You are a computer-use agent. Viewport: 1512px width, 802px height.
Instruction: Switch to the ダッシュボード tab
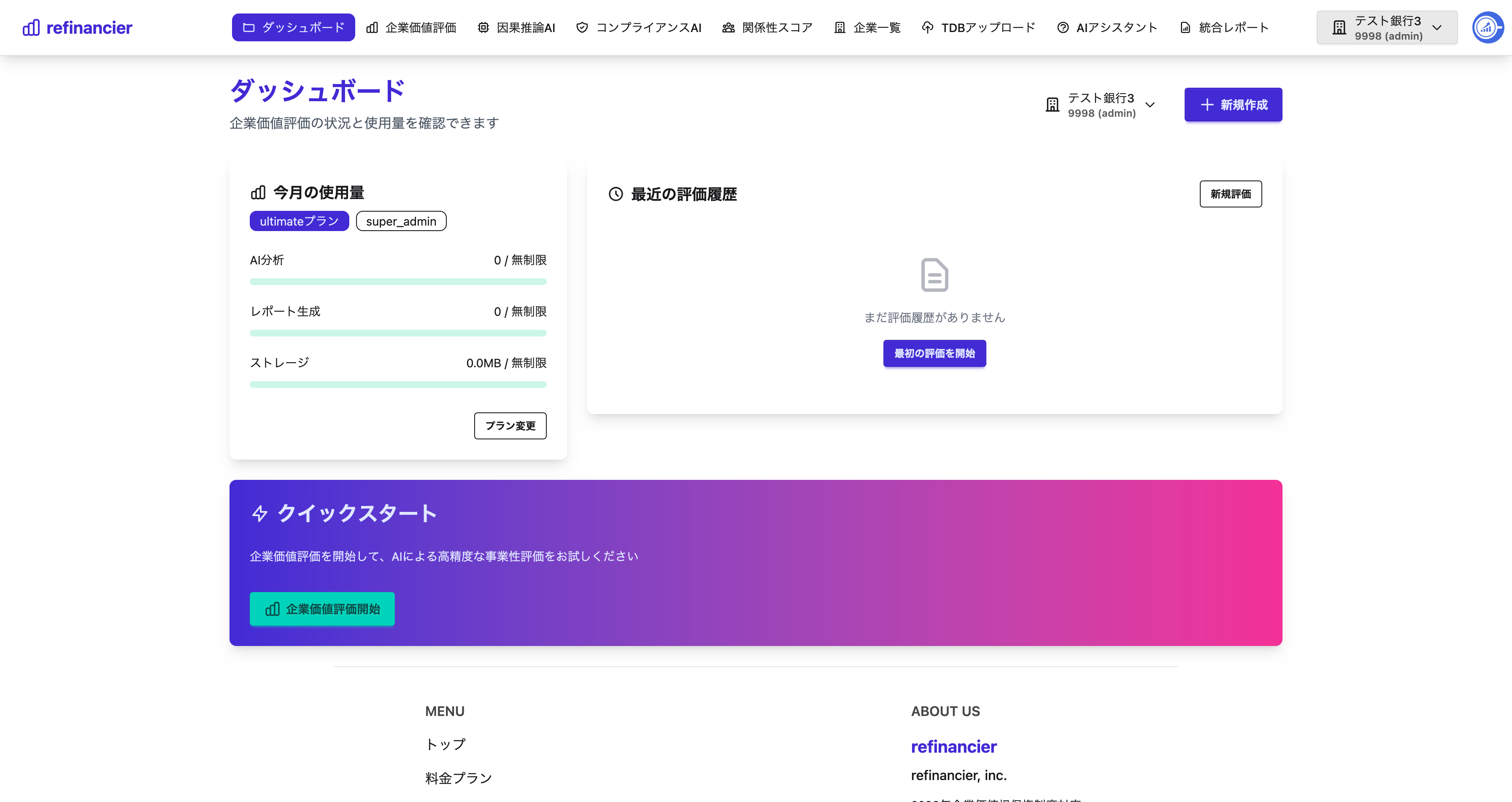pyautogui.click(x=294, y=27)
